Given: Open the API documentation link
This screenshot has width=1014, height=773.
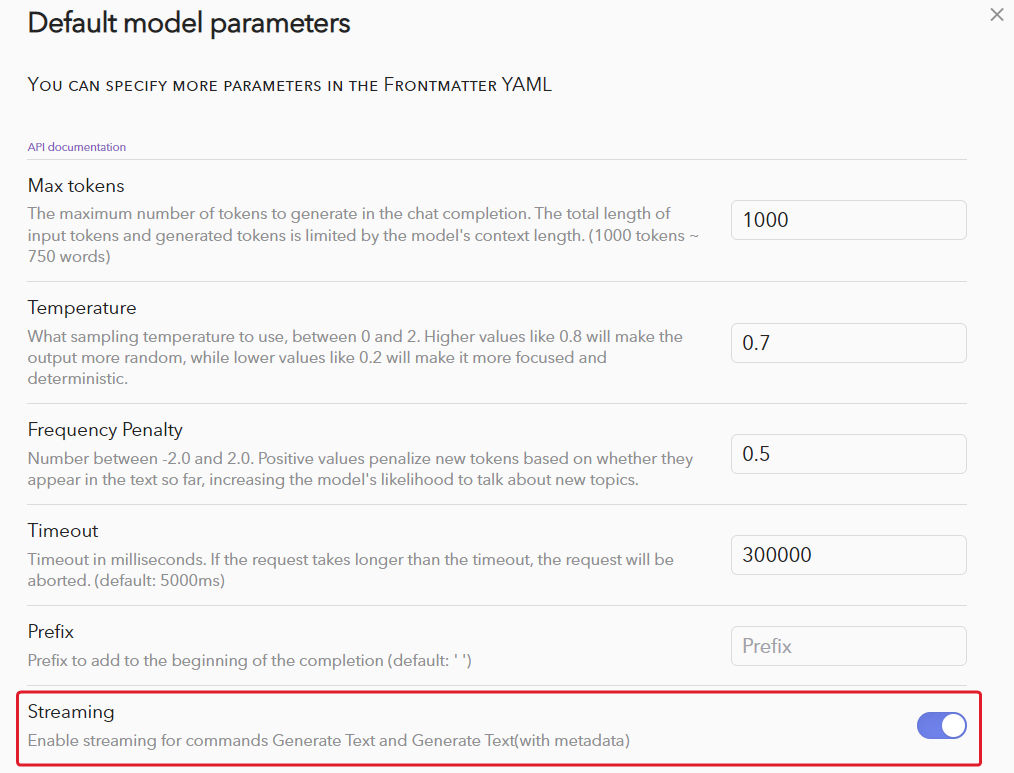Looking at the screenshot, I should [x=76, y=147].
